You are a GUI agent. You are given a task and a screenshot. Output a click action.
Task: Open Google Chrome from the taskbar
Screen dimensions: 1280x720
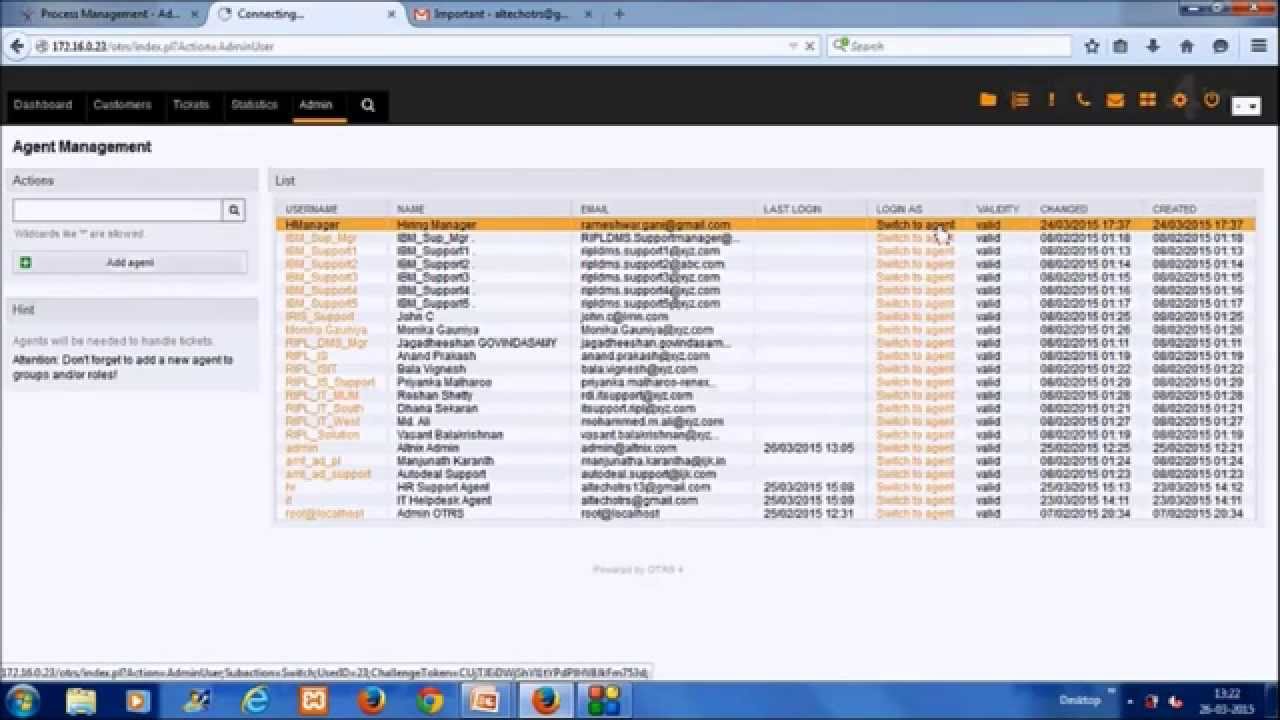[x=430, y=701]
